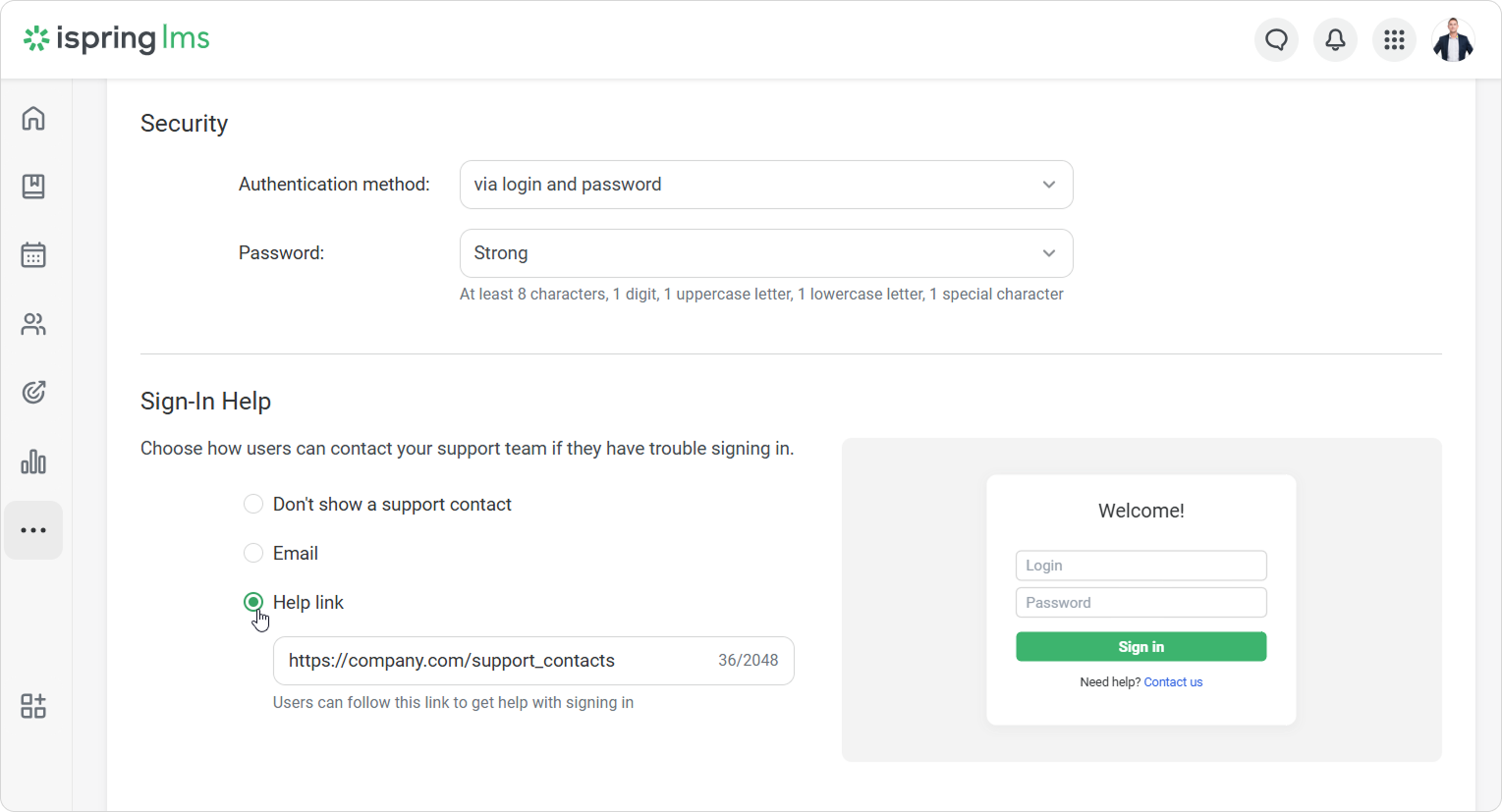
Task: Open the chat messages icon in header
Action: coord(1276,40)
